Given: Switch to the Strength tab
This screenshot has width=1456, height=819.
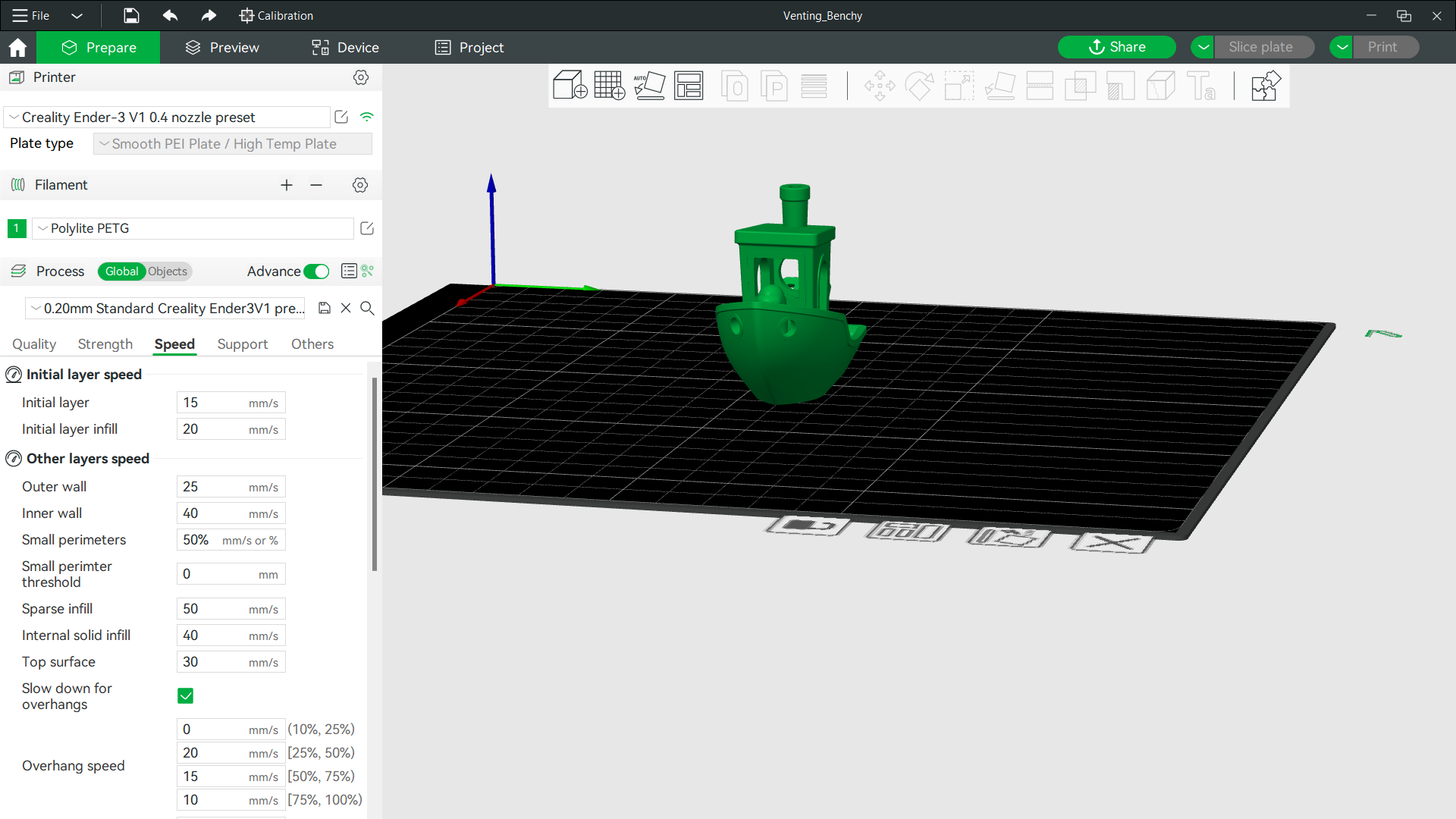Looking at the screenshot, I should (105, 344).
